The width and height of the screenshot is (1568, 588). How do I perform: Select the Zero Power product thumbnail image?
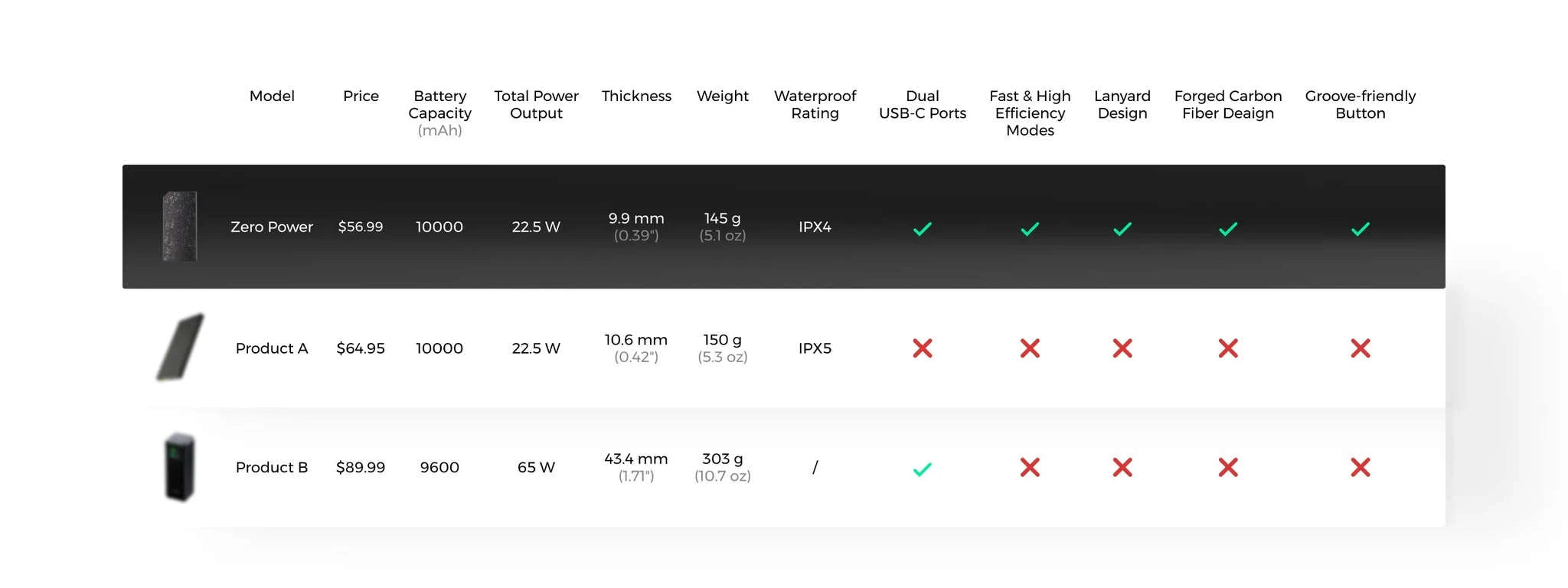(x=180, y=227)
